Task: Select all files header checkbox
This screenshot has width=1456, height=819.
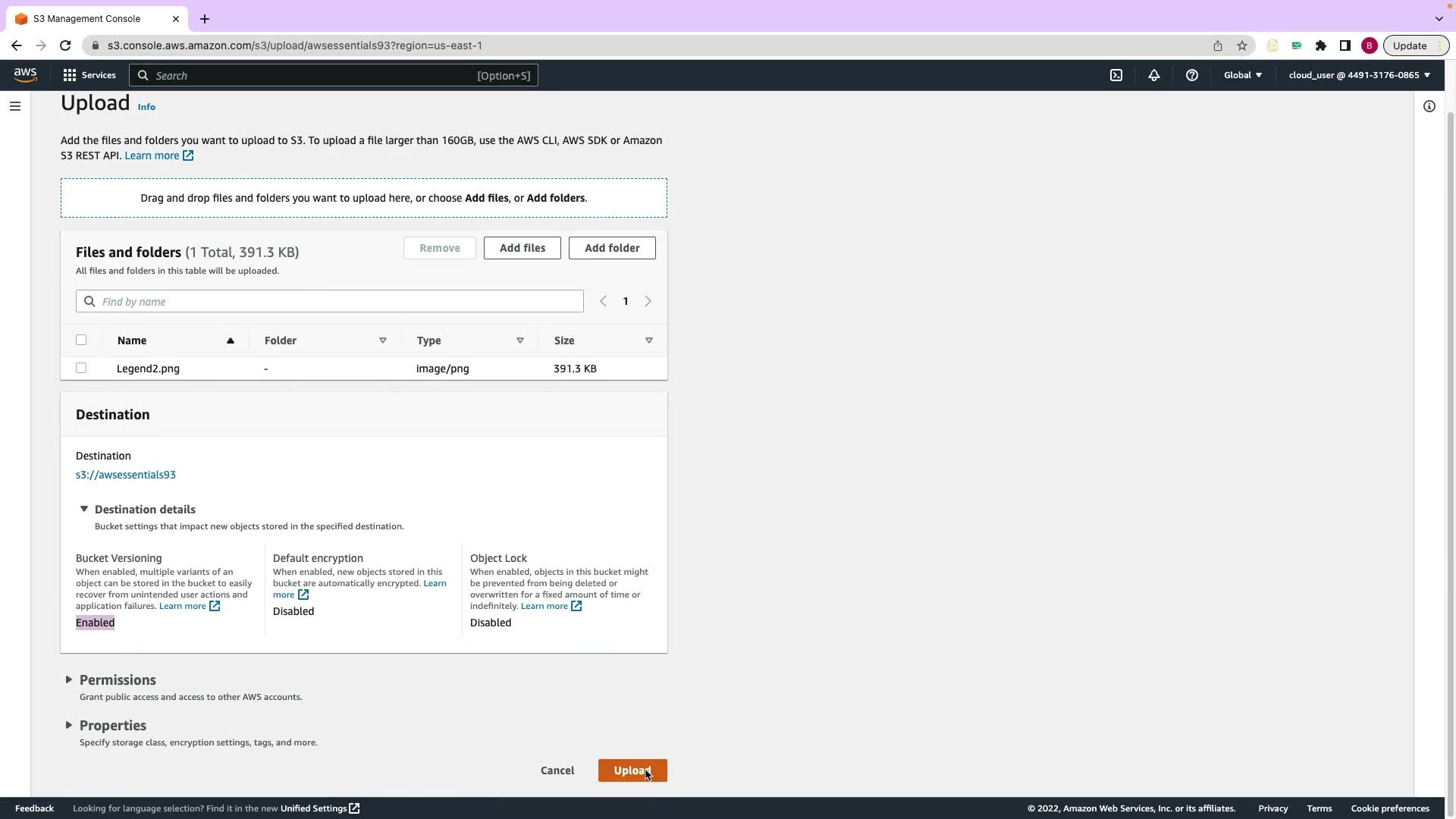Action: pos(81,340)
